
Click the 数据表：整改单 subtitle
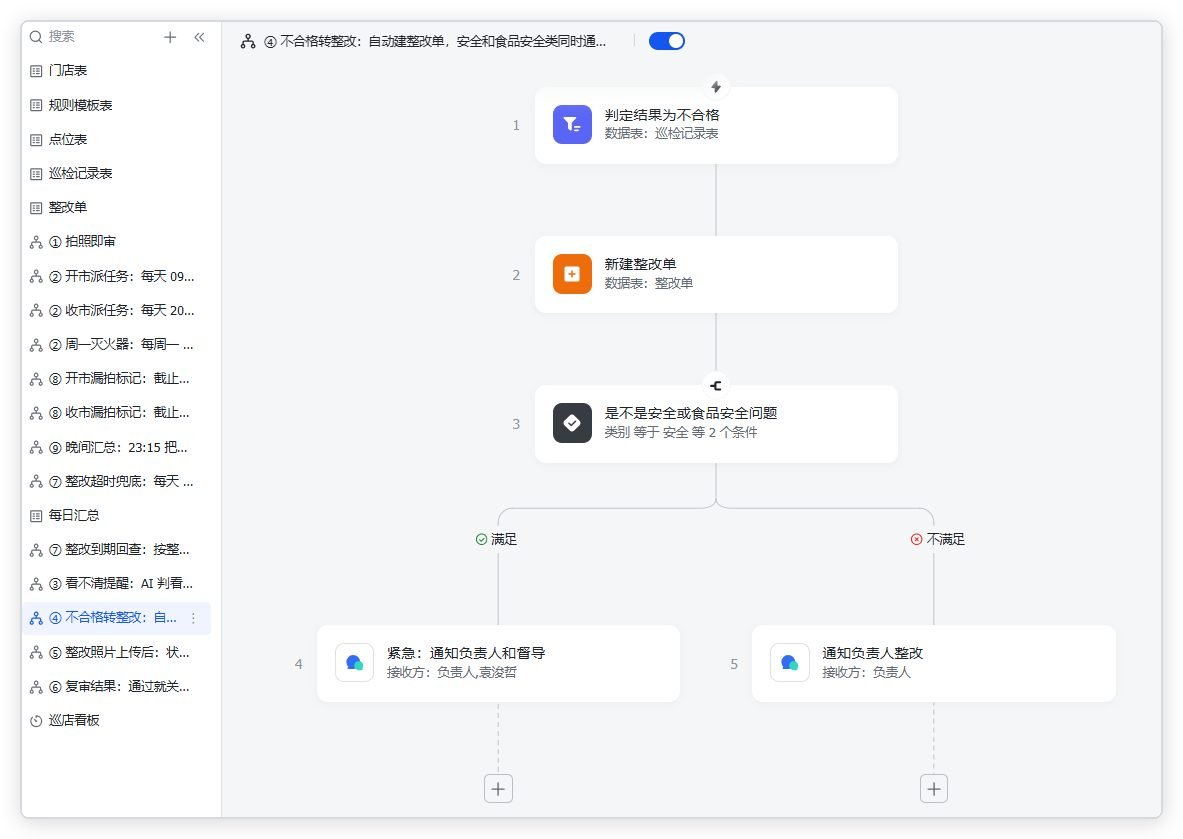click(x=649, y=284)
